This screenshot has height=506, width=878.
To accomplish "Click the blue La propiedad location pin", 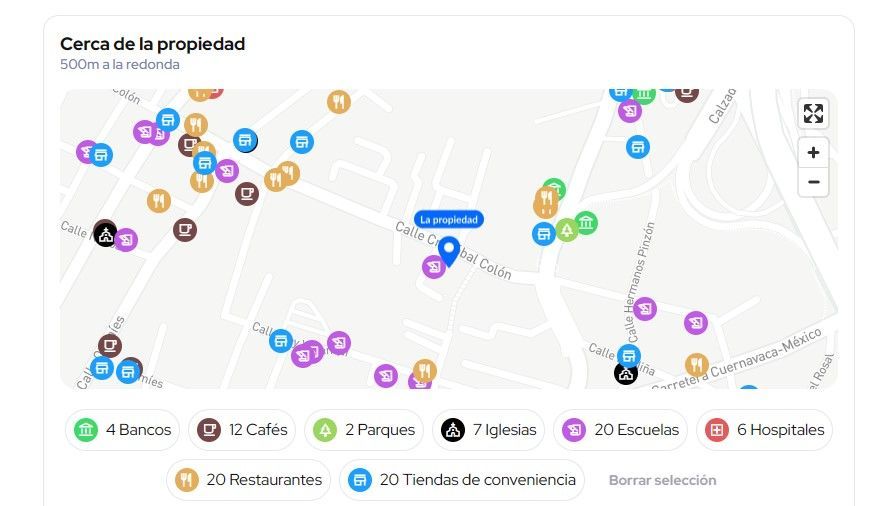I will [449, 251].
